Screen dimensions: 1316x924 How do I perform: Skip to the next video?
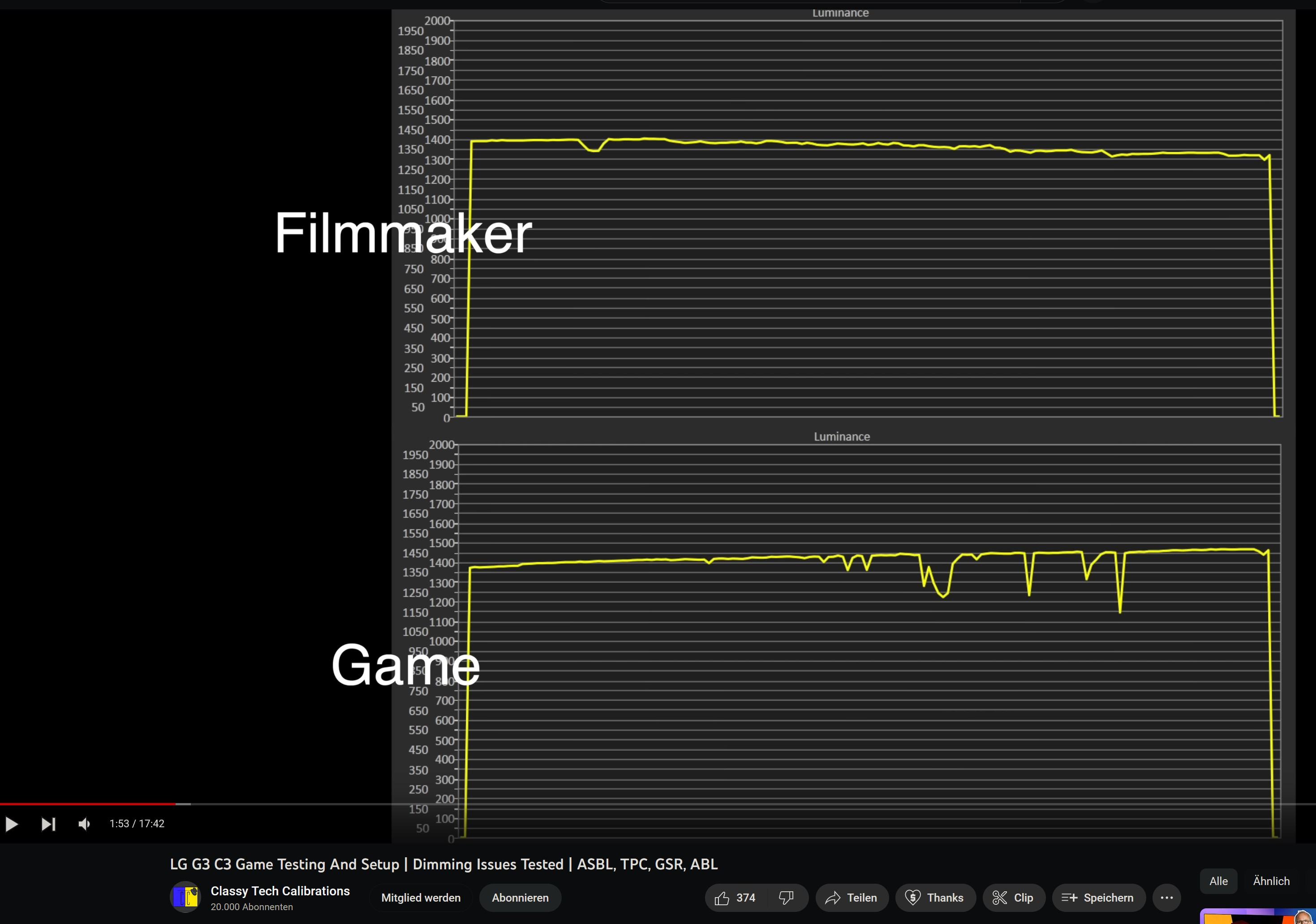pos(48,824)
